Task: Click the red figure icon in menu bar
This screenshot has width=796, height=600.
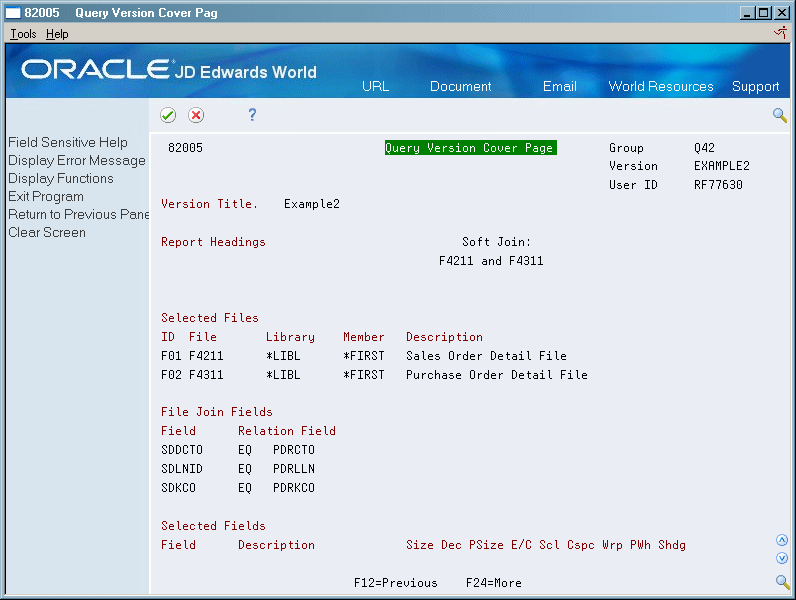Action: tap(780, 33)
